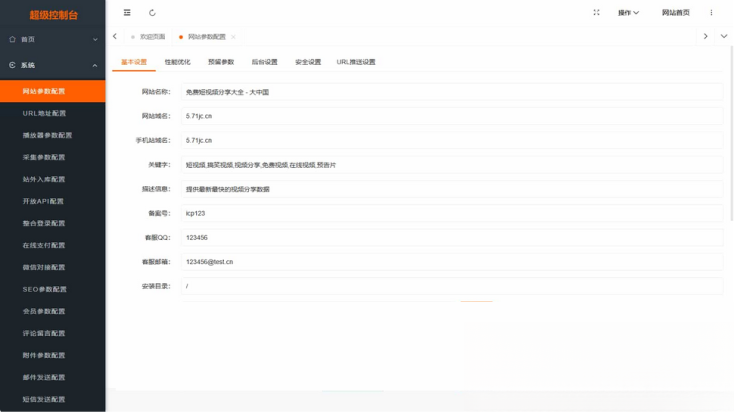Go to the URL推送设置 tab
The width and height of the screenshot is (746, 412).
(x=356, y=62)
